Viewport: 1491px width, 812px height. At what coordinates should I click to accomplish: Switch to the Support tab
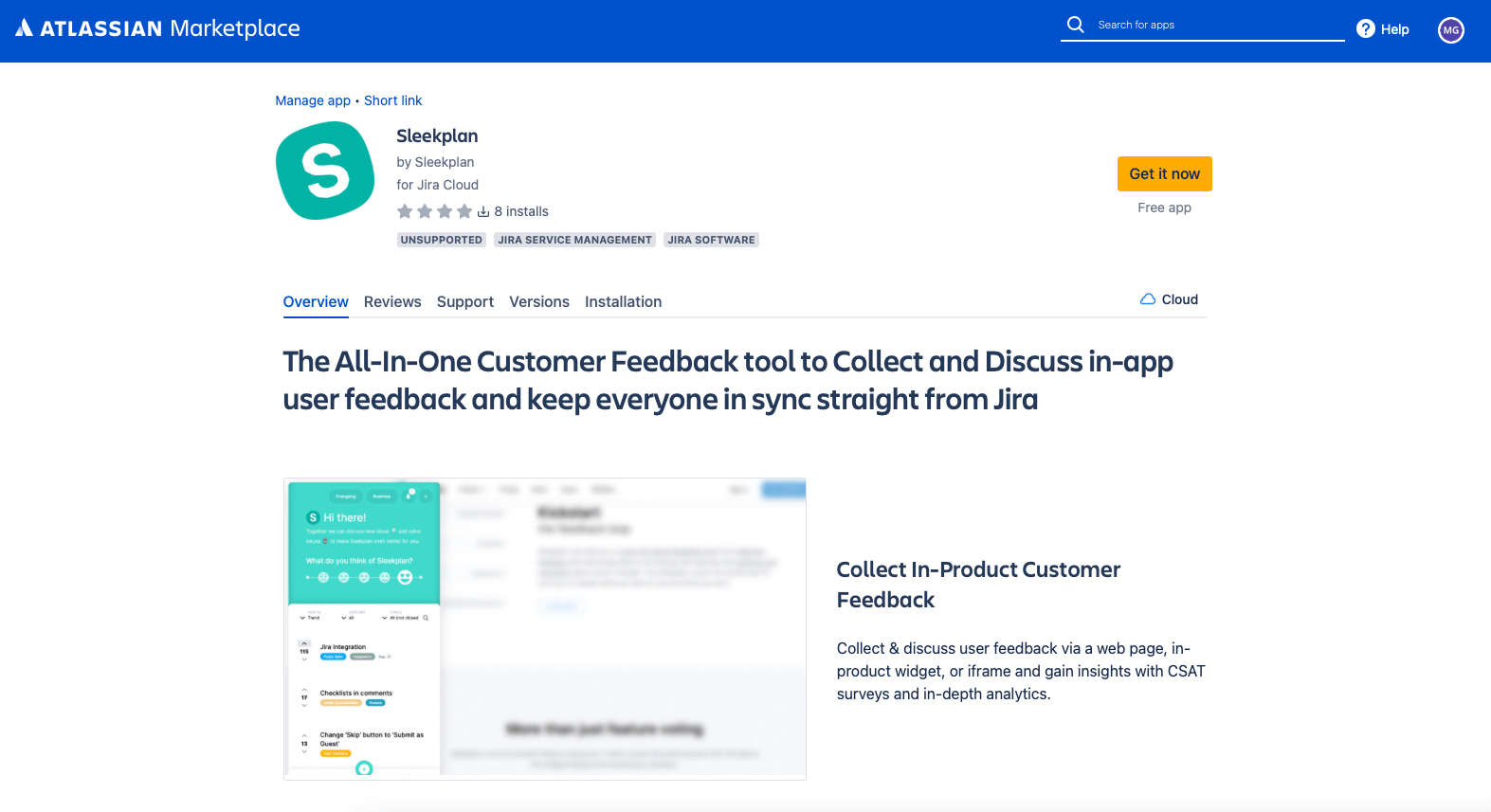click(x=465, y=301)
